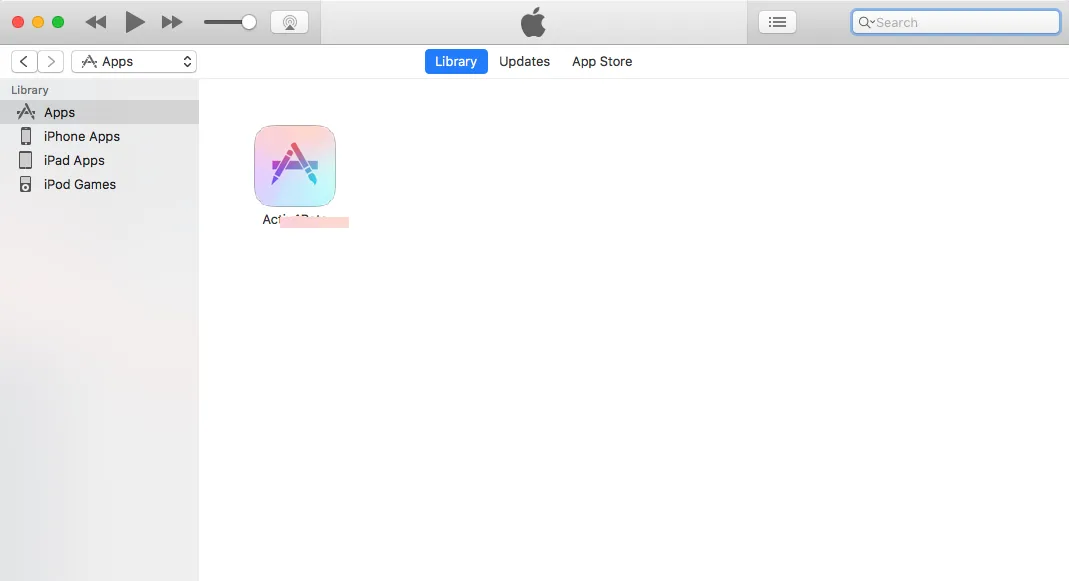Click the iPhone device icon in sidebar
Screen dimensions: 1069x581
pos(25,136)
